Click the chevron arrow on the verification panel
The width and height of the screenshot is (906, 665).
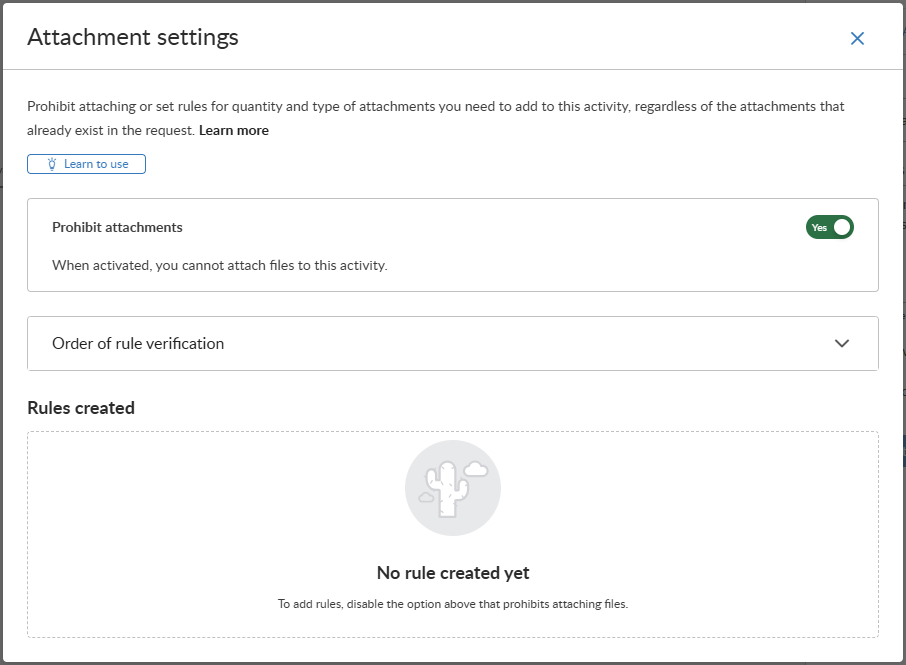coord(842,344)
